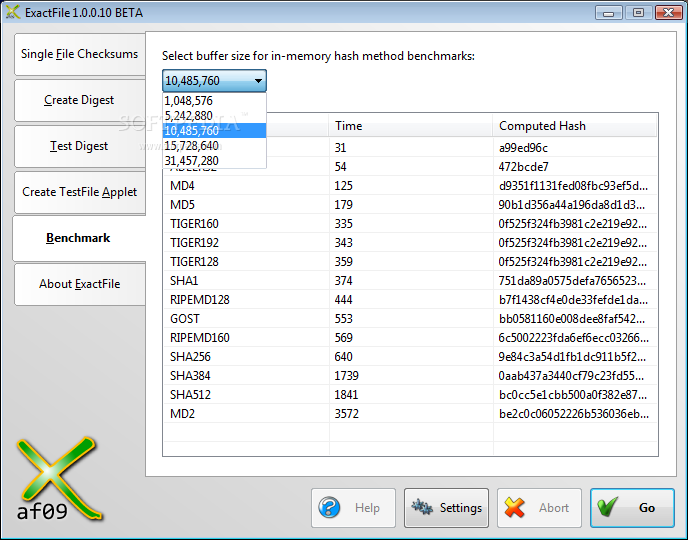
Task: Click the gears icon on Settings button
Action: (x=422, y=508)
